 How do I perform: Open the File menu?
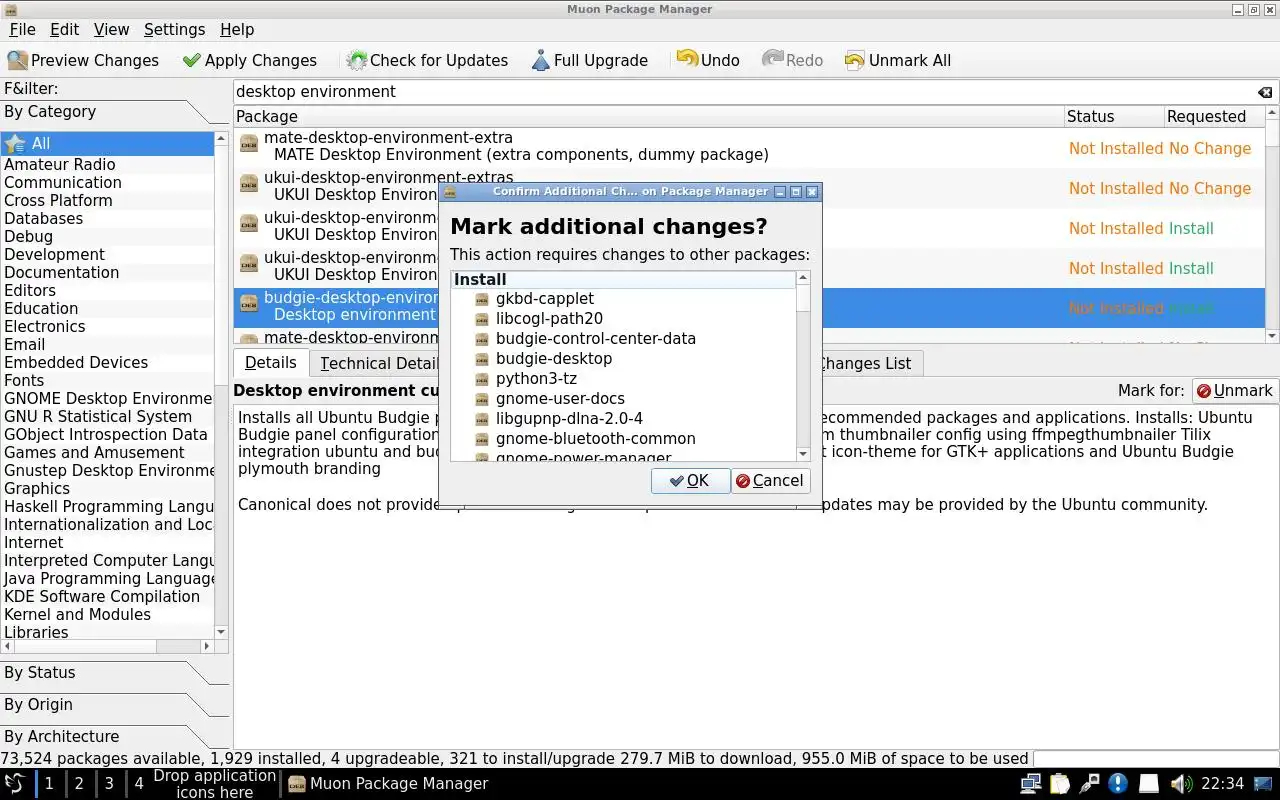[22, 29]
